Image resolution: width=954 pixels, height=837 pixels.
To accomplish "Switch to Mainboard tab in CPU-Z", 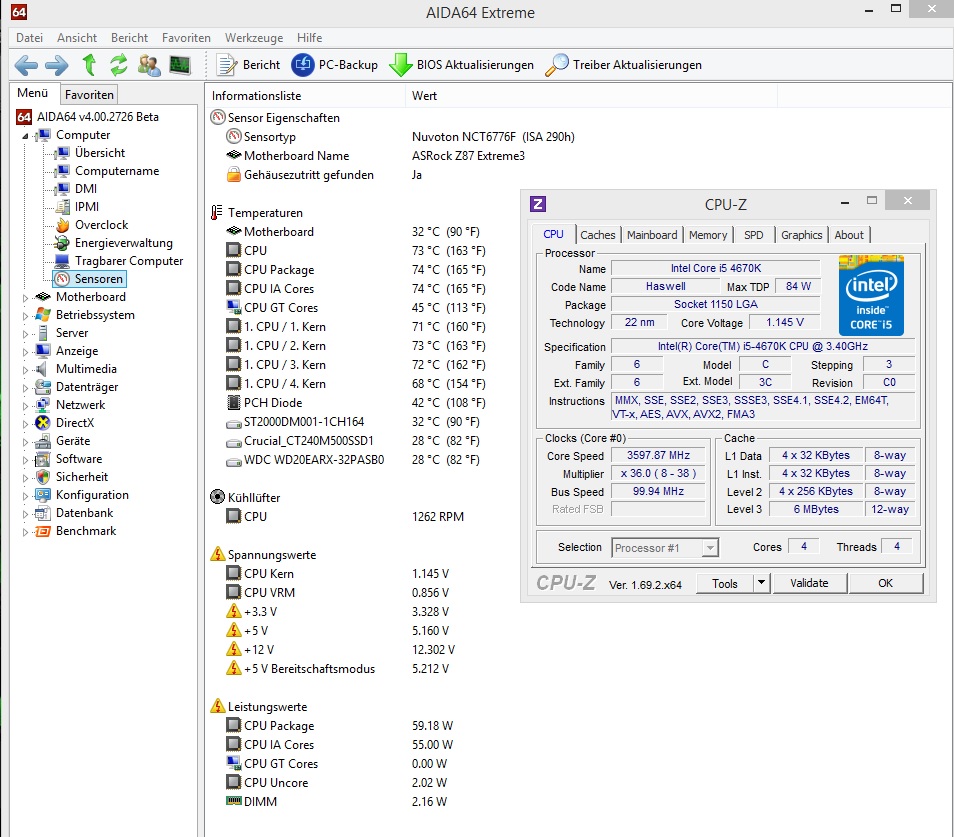I will 652,235.
